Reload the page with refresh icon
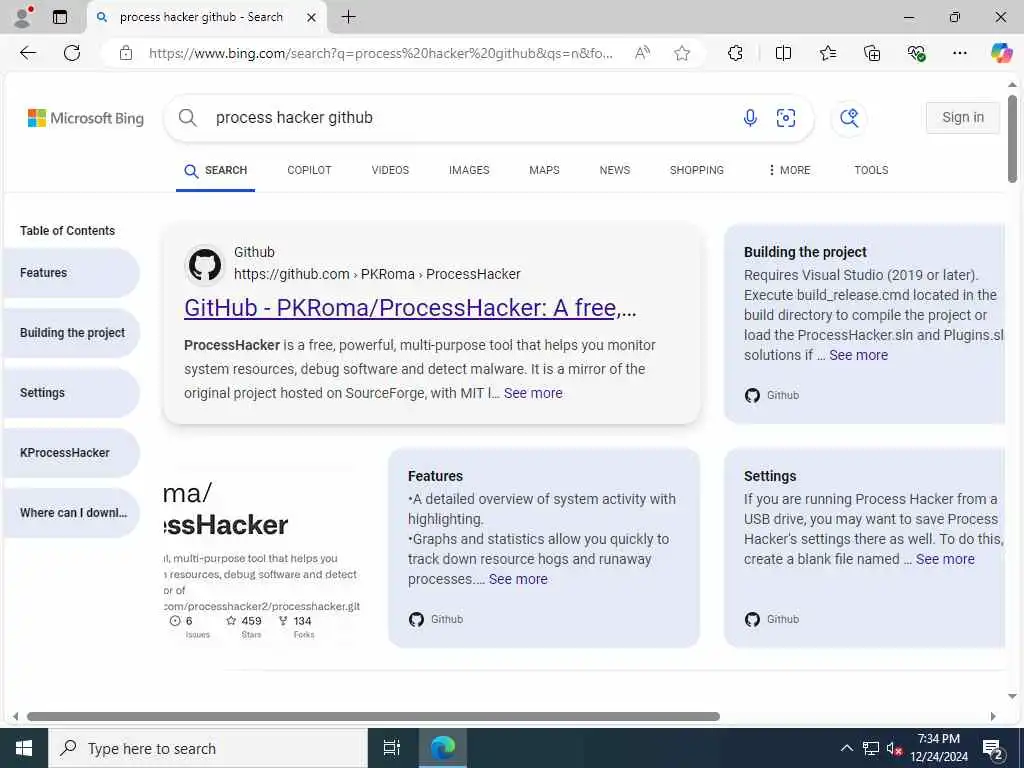 pos(72,53)
